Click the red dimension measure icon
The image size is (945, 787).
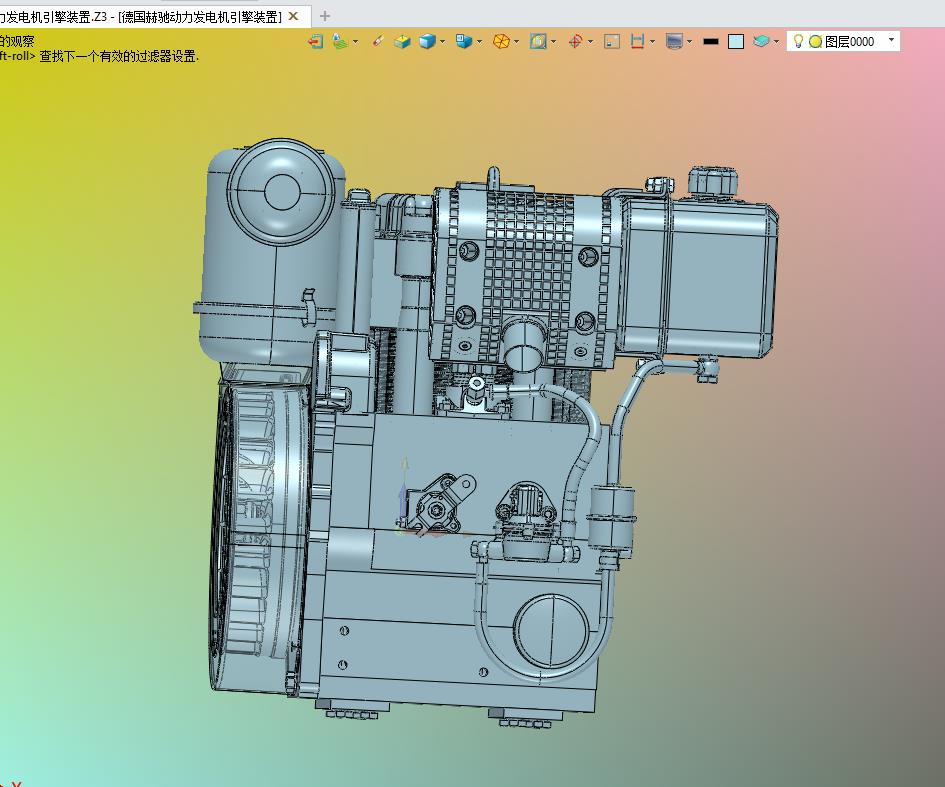coord(636,41)
